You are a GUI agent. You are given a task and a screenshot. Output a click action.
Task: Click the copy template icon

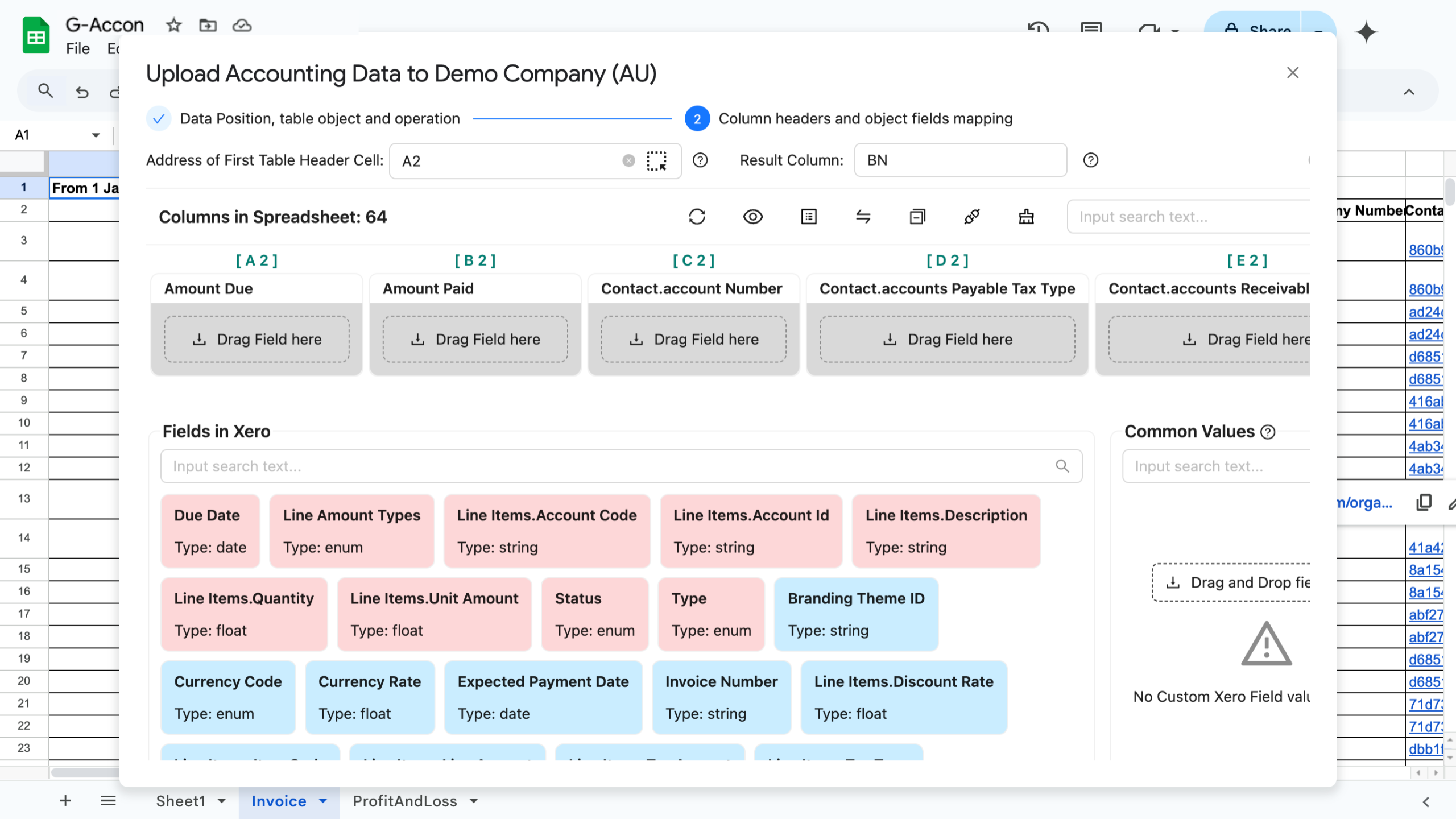[x=917, y=217]
